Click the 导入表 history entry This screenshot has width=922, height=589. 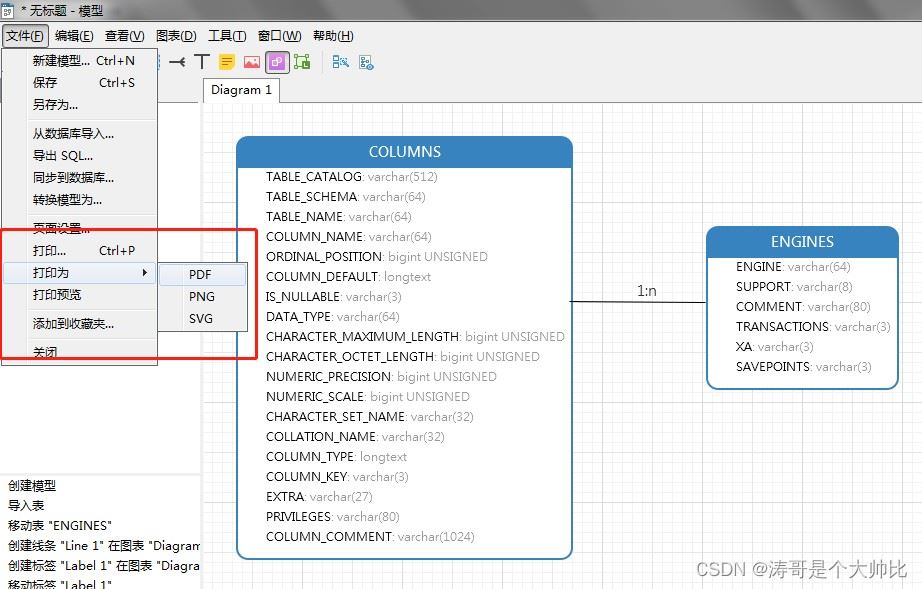pyautogui.click(x=26, y=506)
